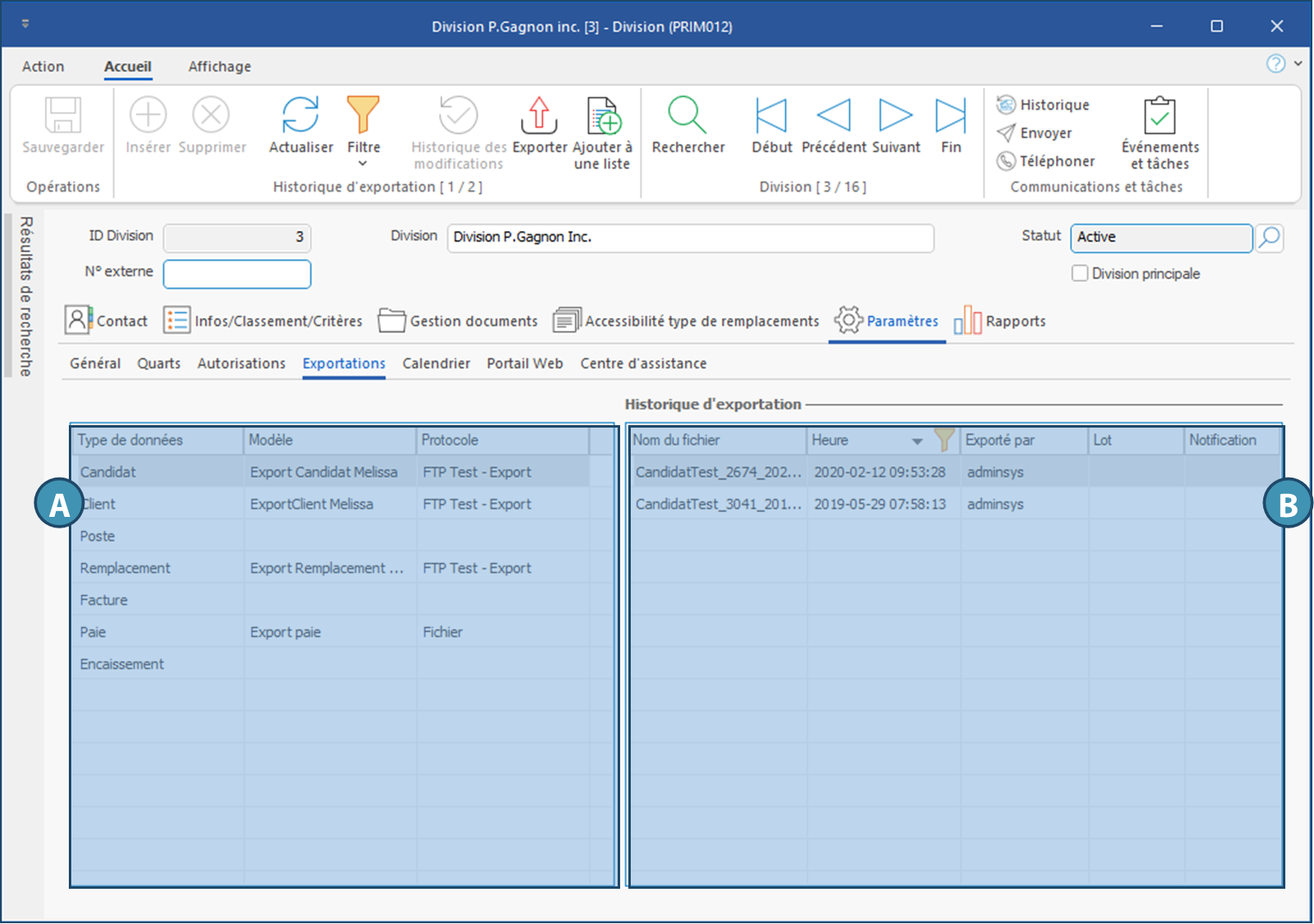Open the Statut lookup magnifier

[1269, 238]
